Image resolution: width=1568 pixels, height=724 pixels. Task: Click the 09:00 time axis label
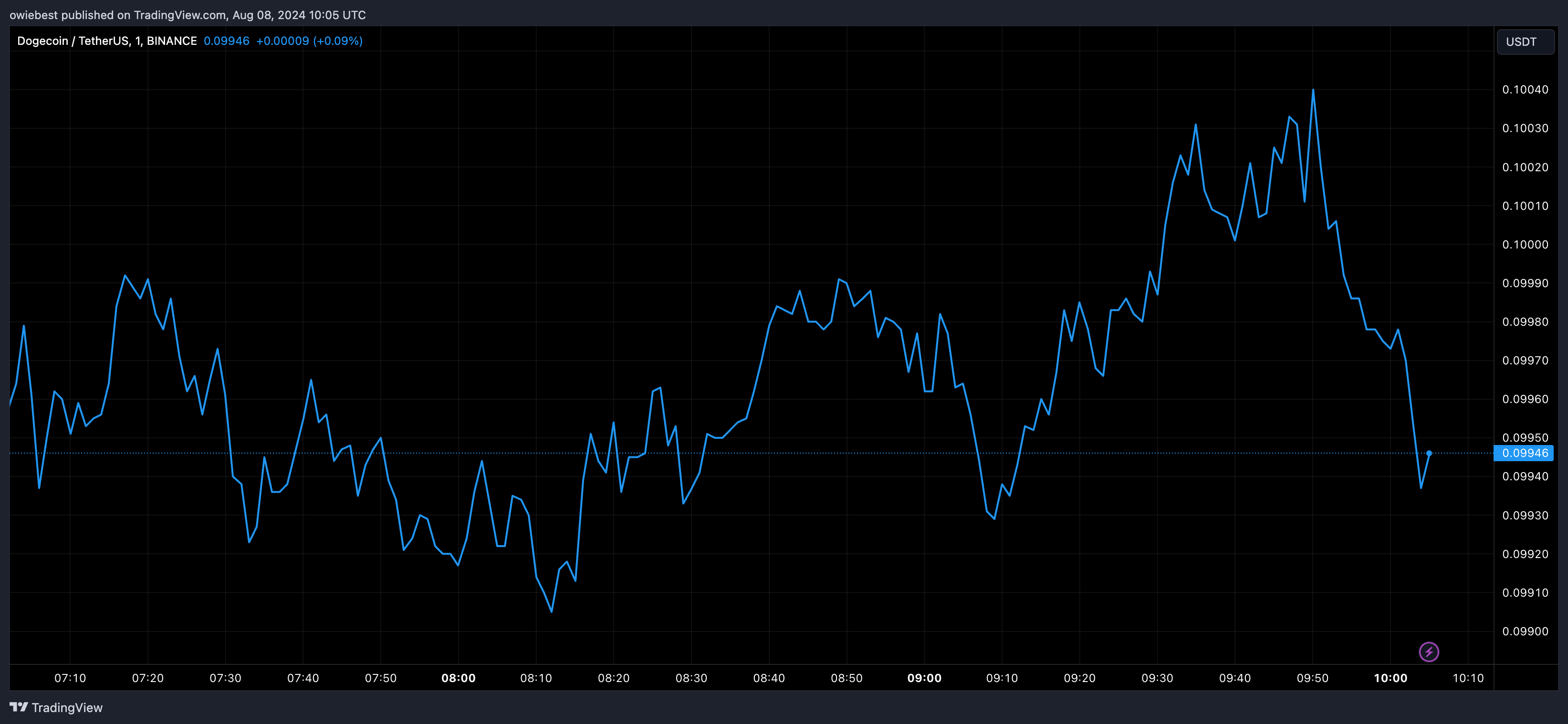pyautogui.click(x=924, y=678)
